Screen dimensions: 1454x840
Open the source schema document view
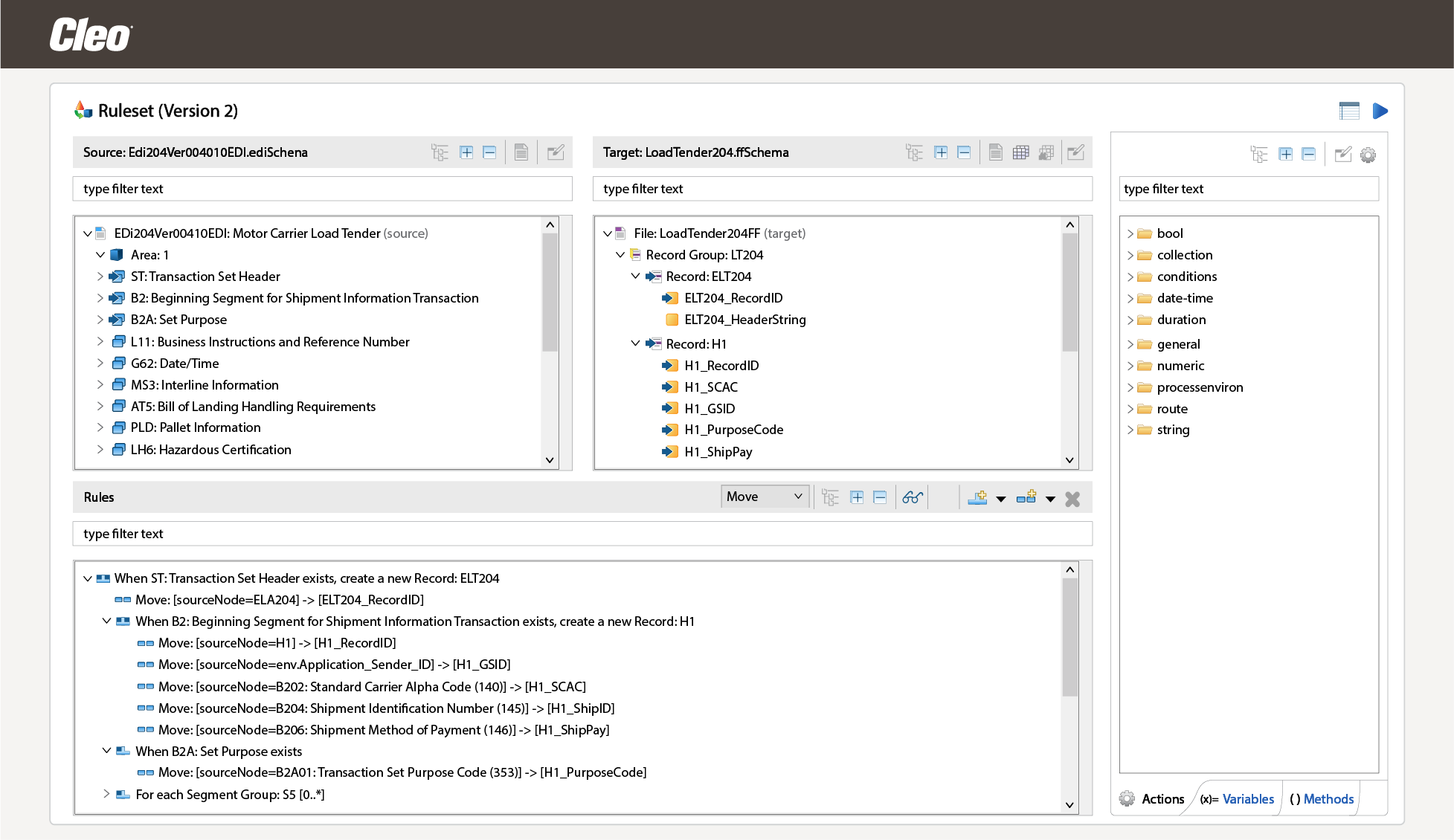tap(521, 152)
